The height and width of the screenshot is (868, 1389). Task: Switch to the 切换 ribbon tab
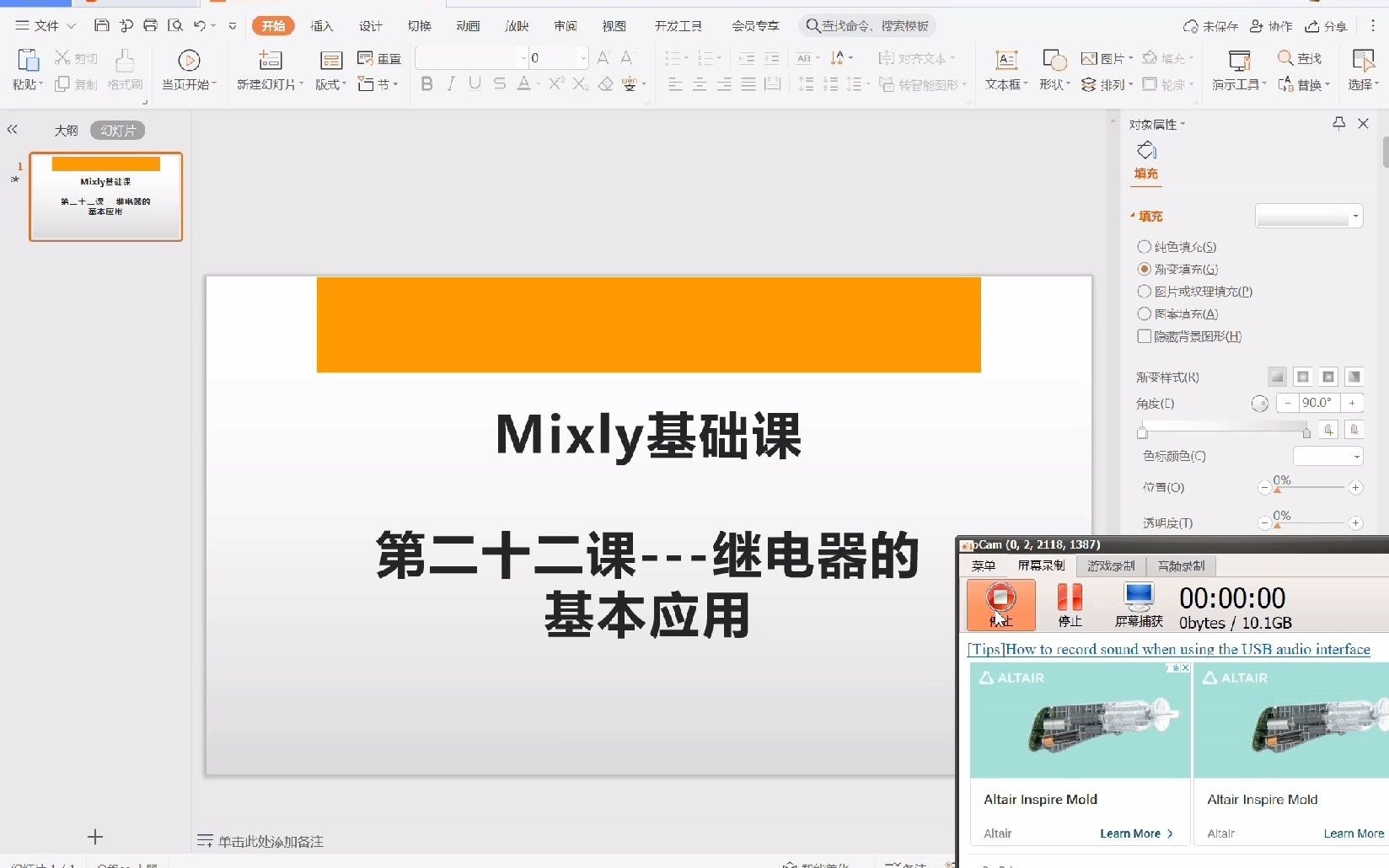click(x=418, y=25)
